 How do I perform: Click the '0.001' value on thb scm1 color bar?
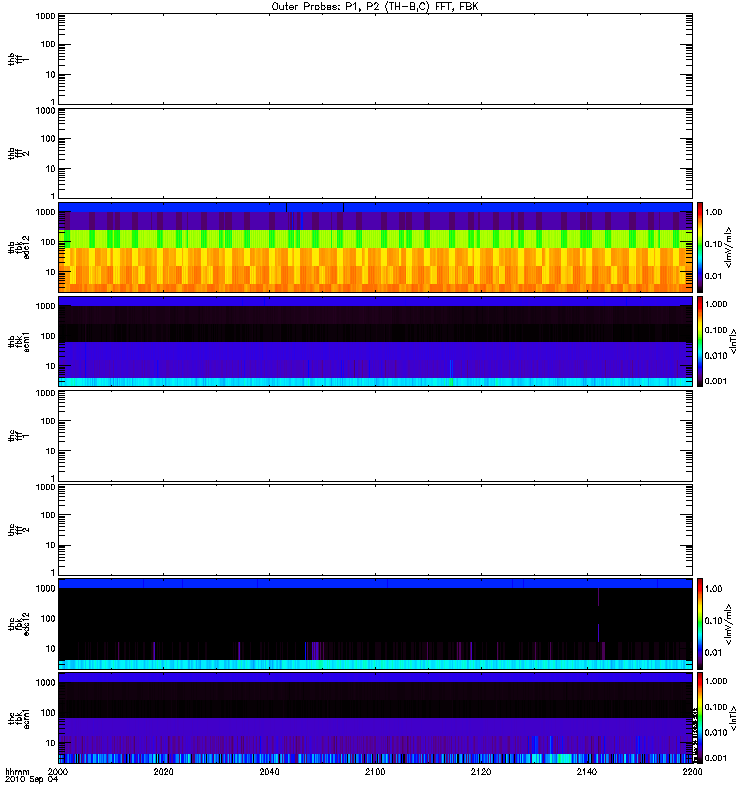716,381
